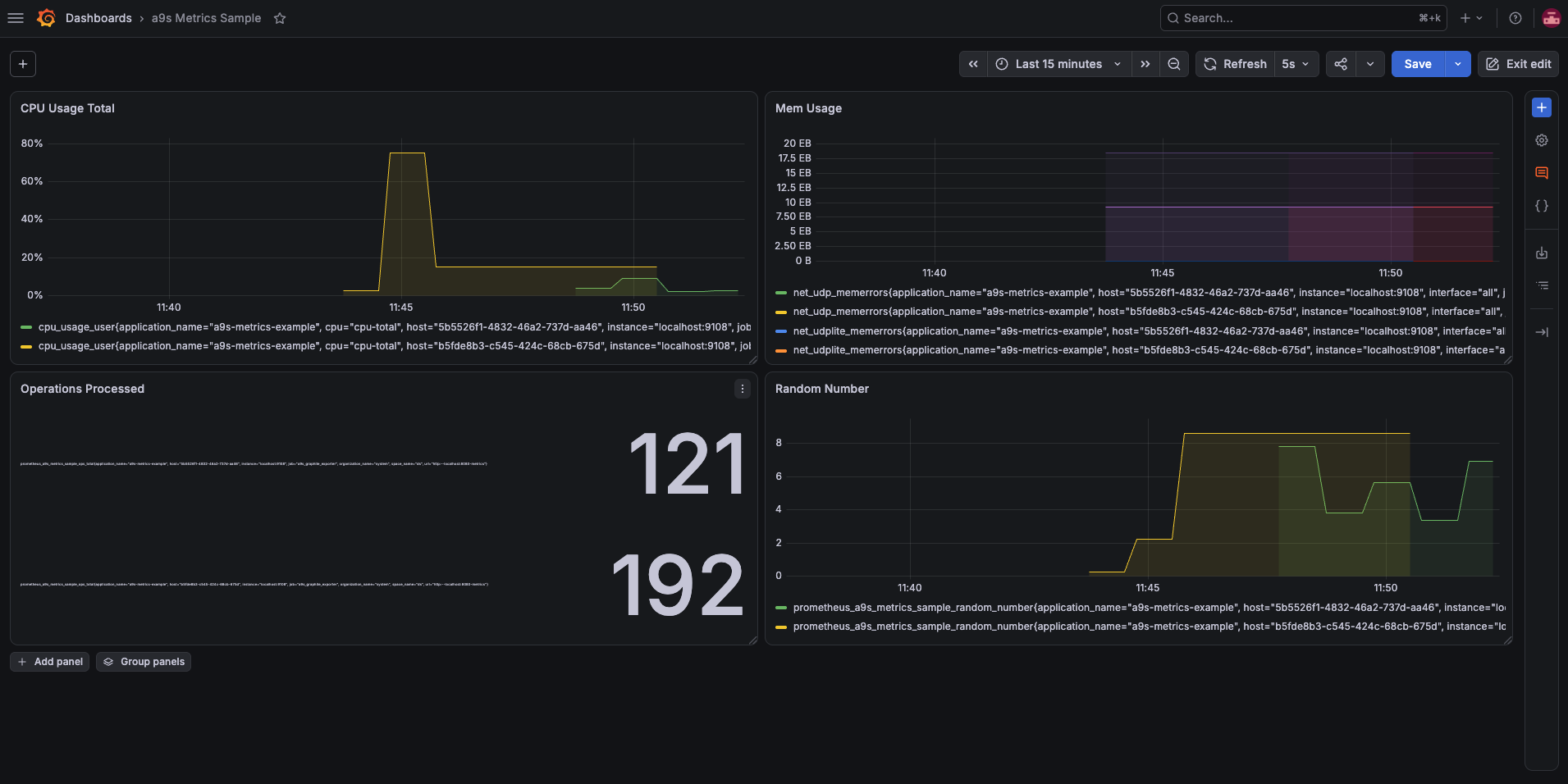Focus the Search input field
1568x784 pixels.
pyautogui.click(x=1303, y=18)
